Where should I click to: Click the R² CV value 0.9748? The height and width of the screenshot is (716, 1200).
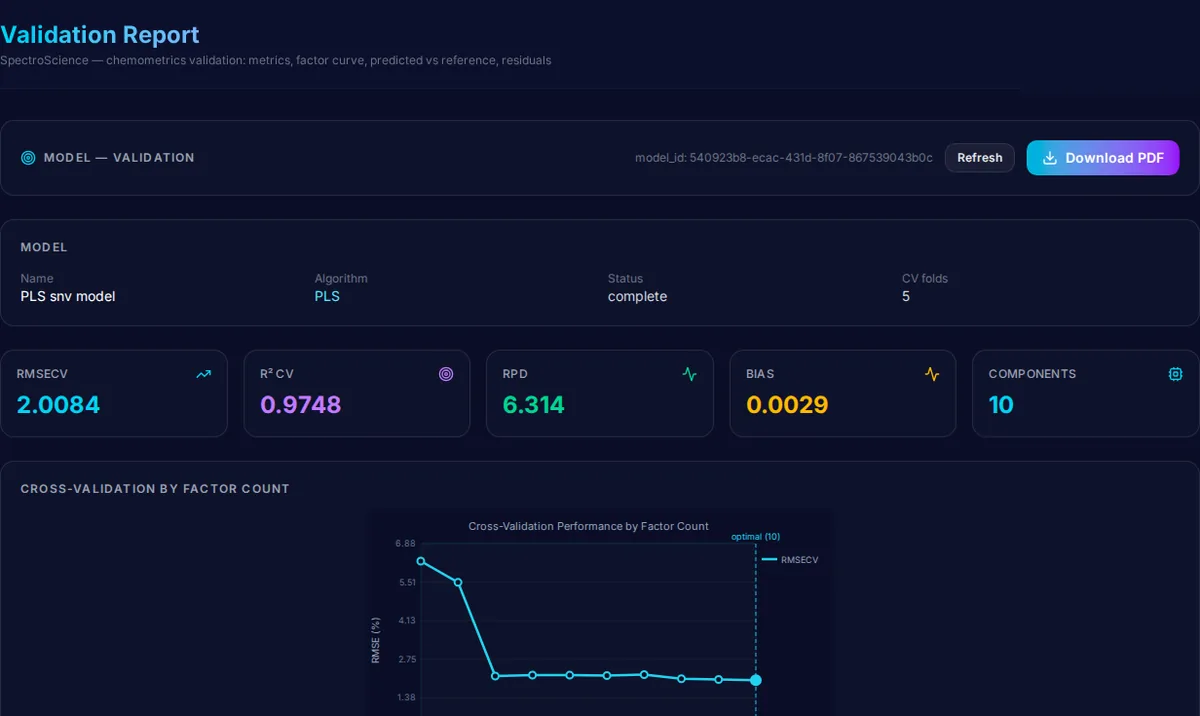[x=301, y=405]
